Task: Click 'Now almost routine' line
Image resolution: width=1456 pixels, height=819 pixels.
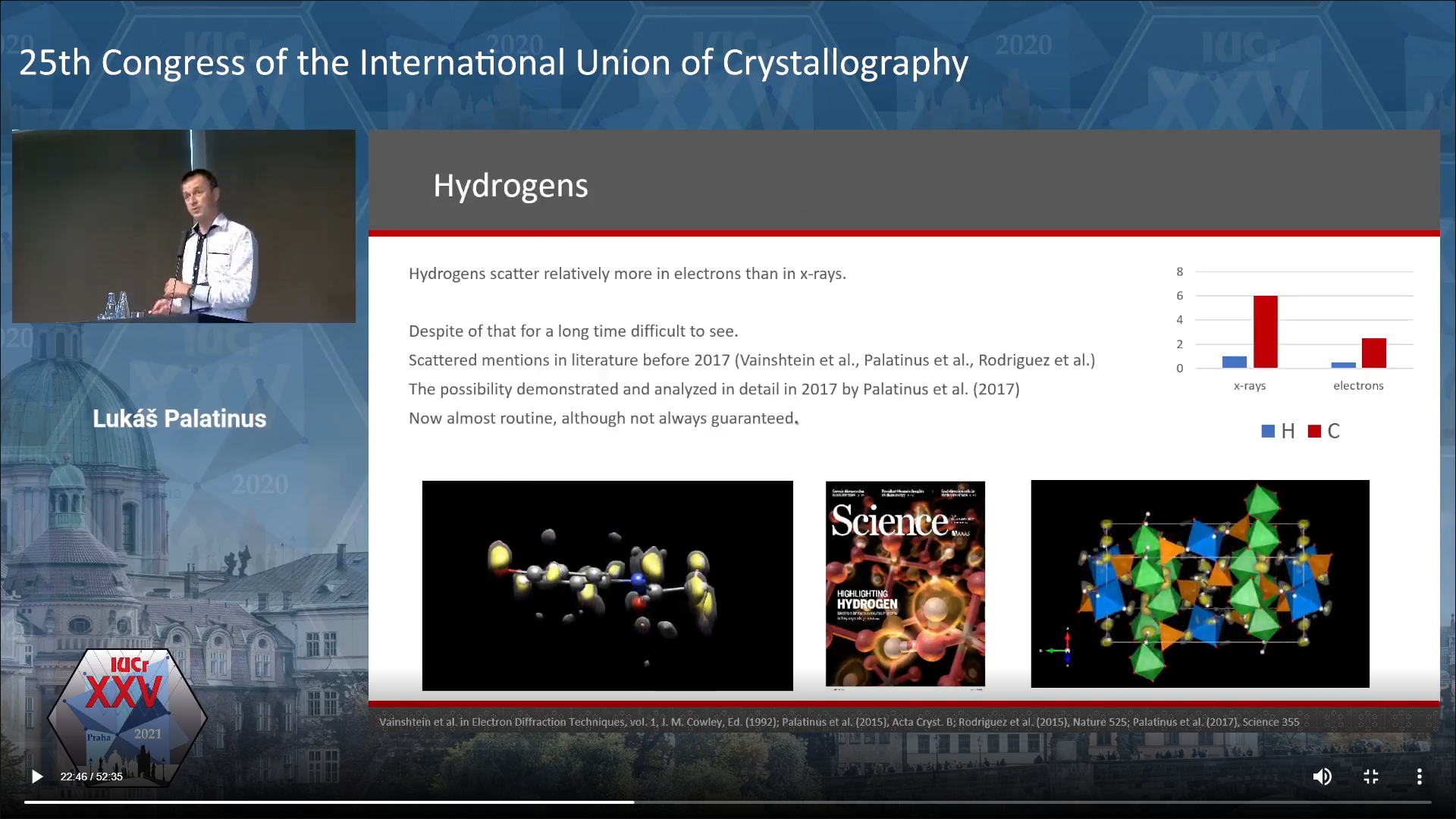Action: tap(603, 418)
